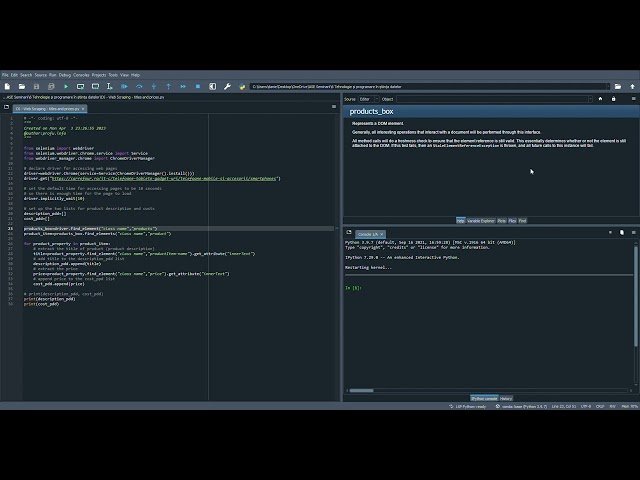
Task: Open the Carrefour URL in the code
Action: [164, 178]
